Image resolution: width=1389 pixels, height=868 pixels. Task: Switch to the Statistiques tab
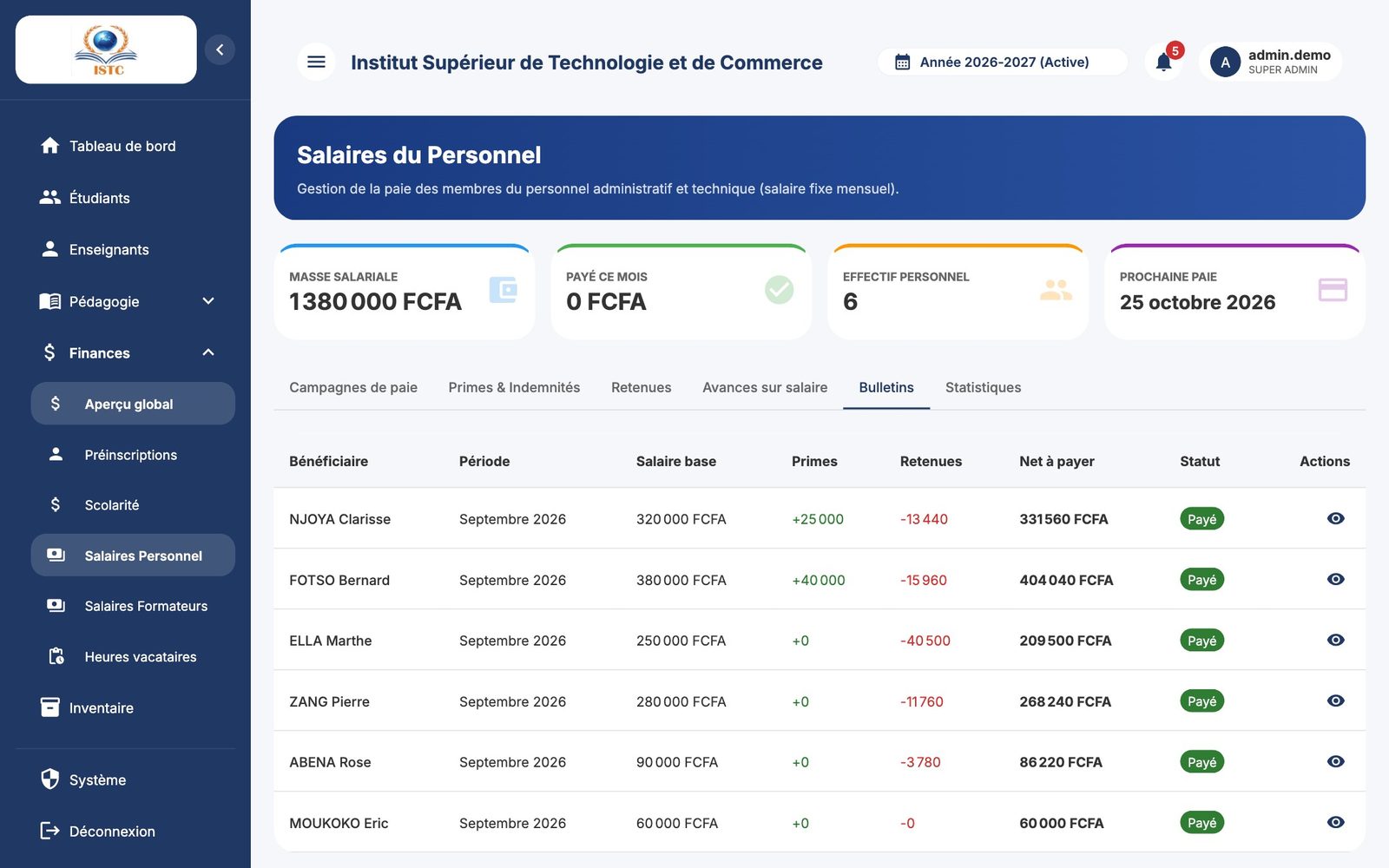pos(983,387)
